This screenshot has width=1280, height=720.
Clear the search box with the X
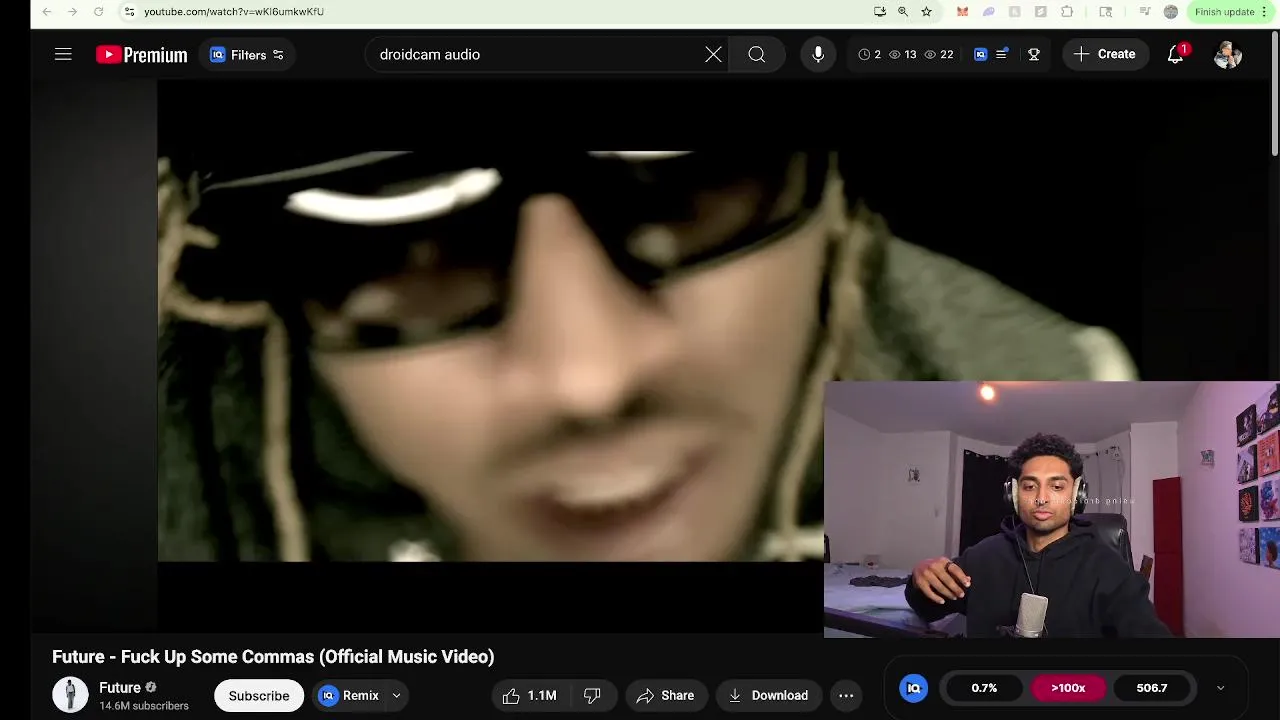[x=713, y=55]
